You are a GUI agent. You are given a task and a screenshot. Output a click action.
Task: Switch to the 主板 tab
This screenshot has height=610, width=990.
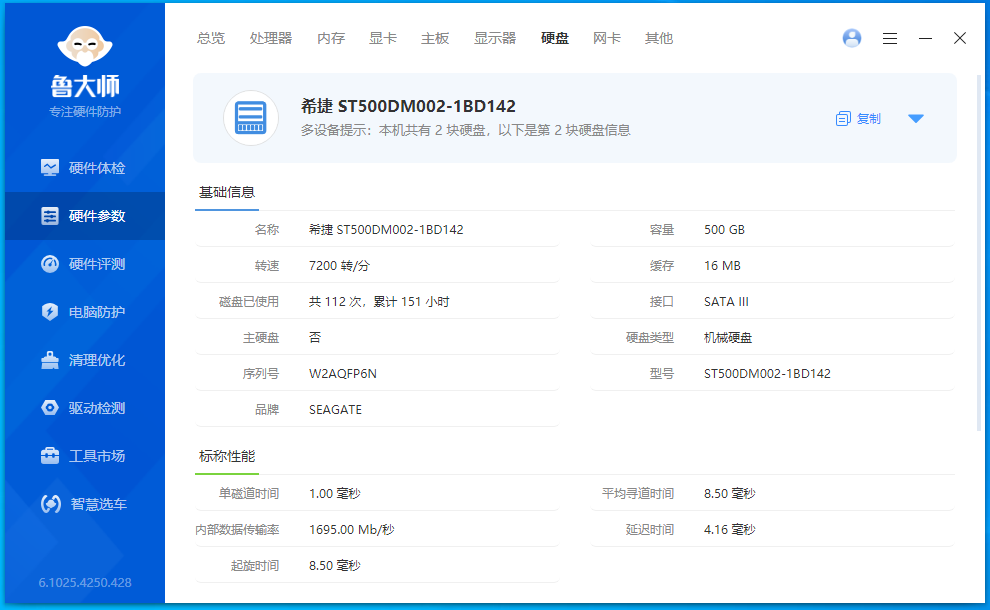(x=435, y=39)
